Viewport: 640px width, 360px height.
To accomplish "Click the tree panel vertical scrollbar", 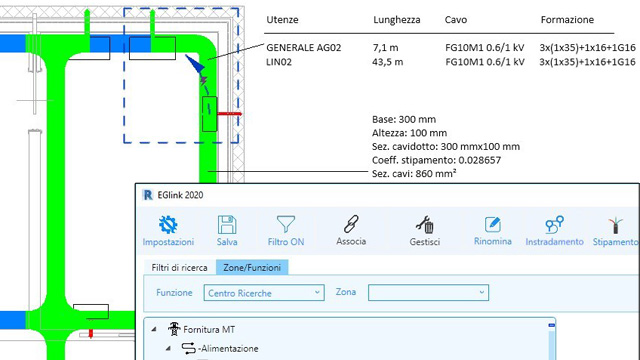I will point(552,341).
